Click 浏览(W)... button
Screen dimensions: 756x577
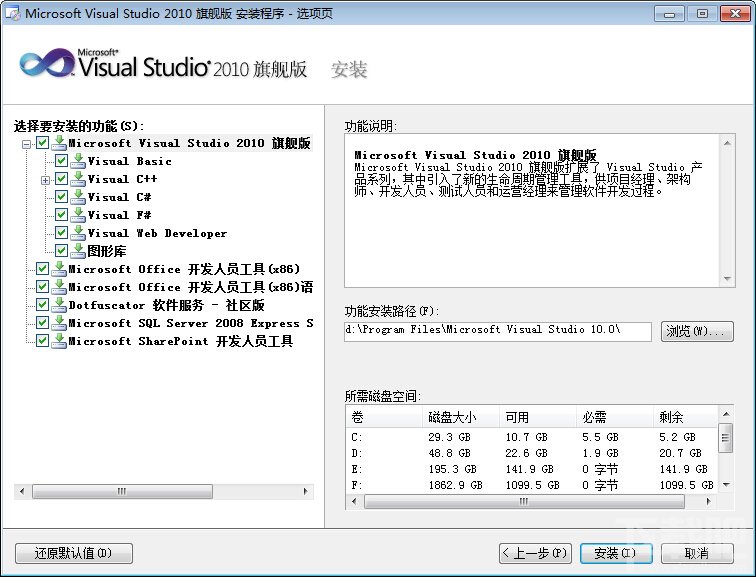click(697, 332)
